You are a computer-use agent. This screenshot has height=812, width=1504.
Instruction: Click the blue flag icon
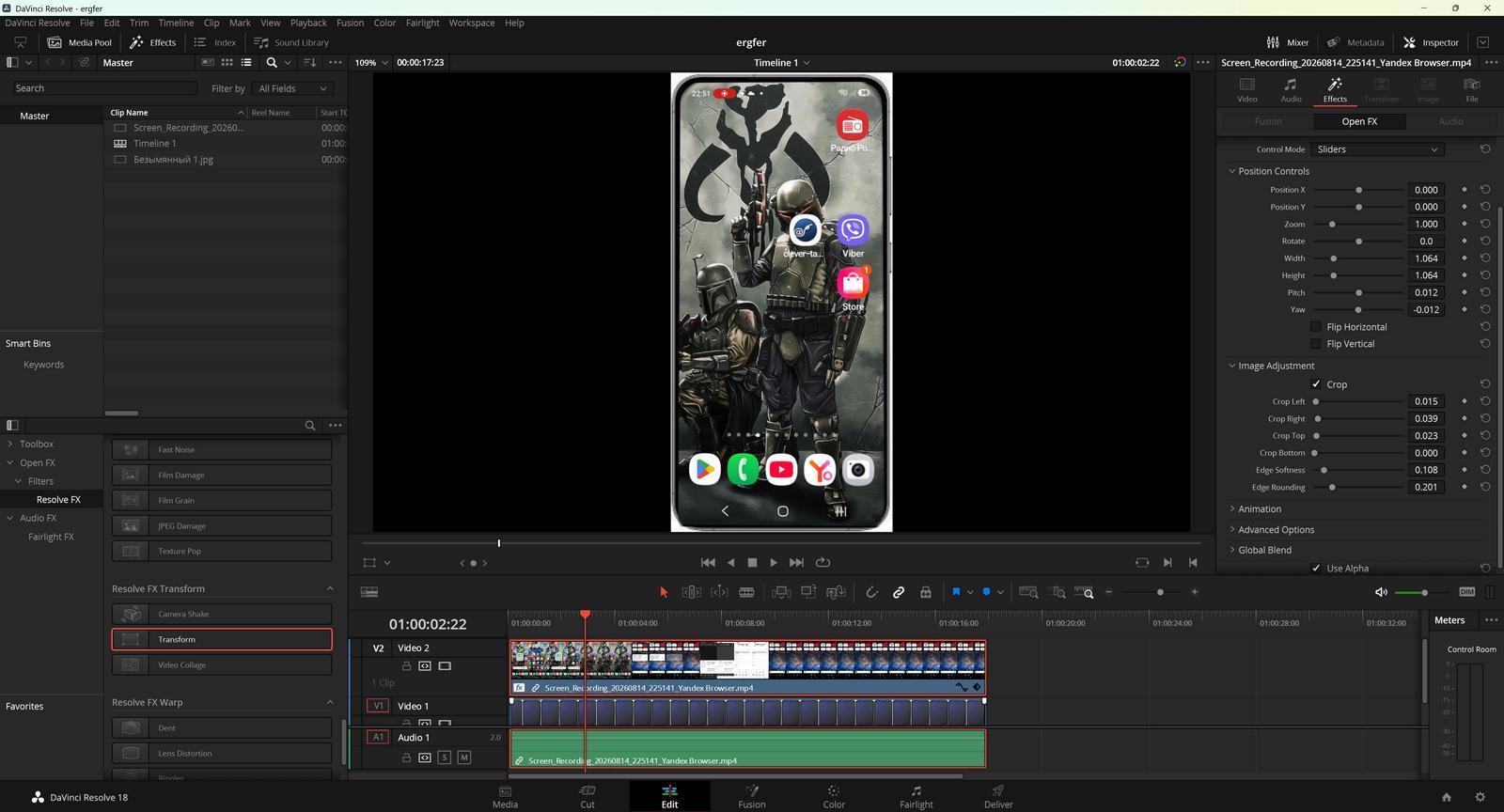tap(956, 592)
